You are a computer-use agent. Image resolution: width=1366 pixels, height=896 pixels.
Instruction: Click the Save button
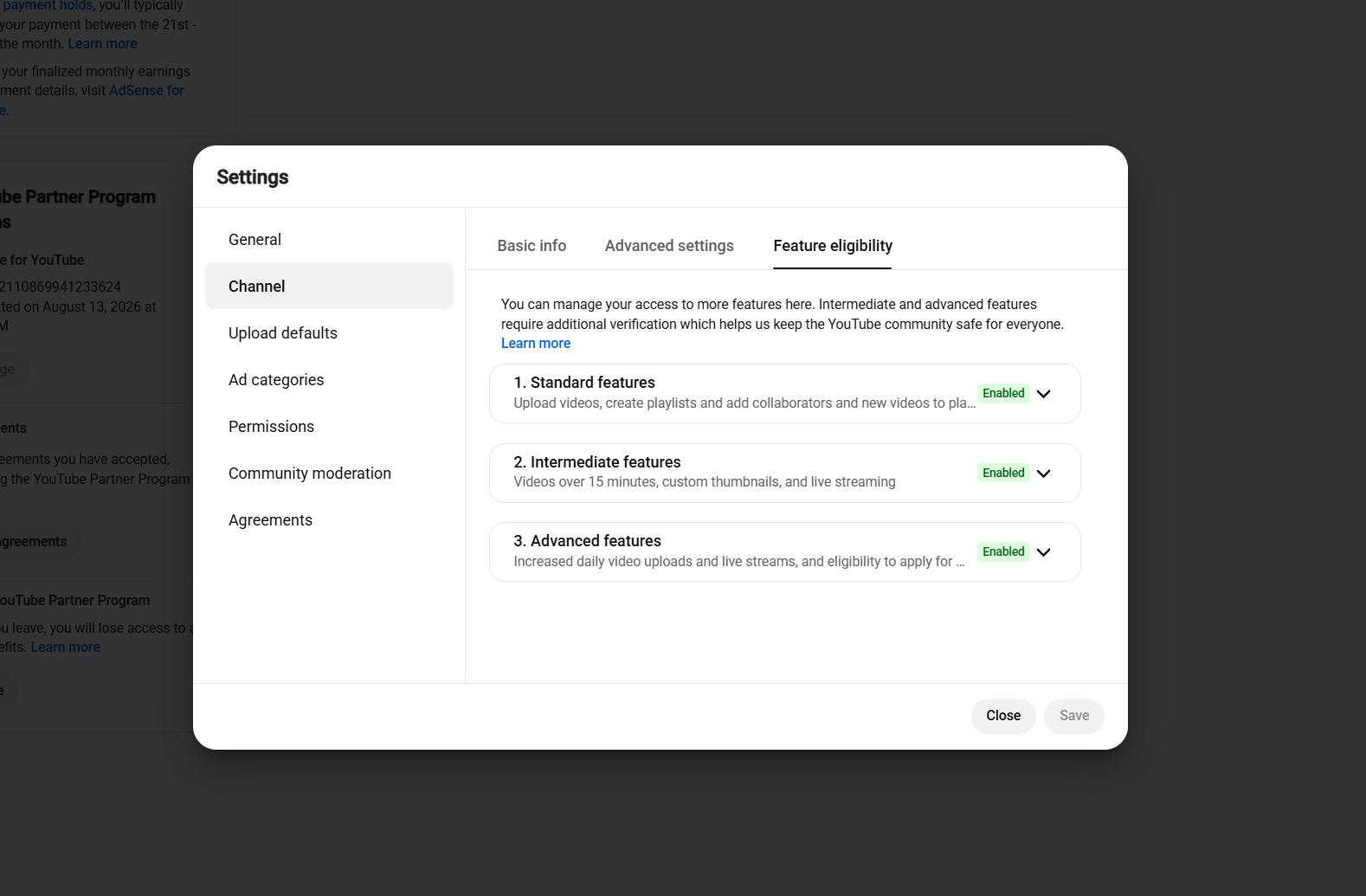coord(1074,716)
